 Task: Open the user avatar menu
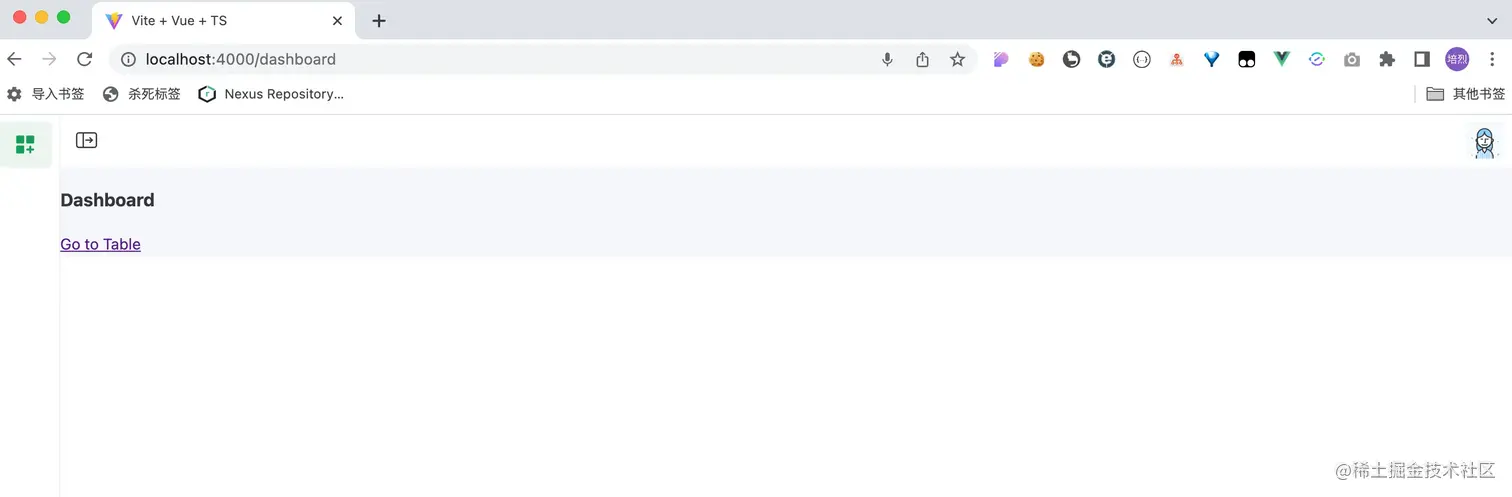tap(1485, 143)
